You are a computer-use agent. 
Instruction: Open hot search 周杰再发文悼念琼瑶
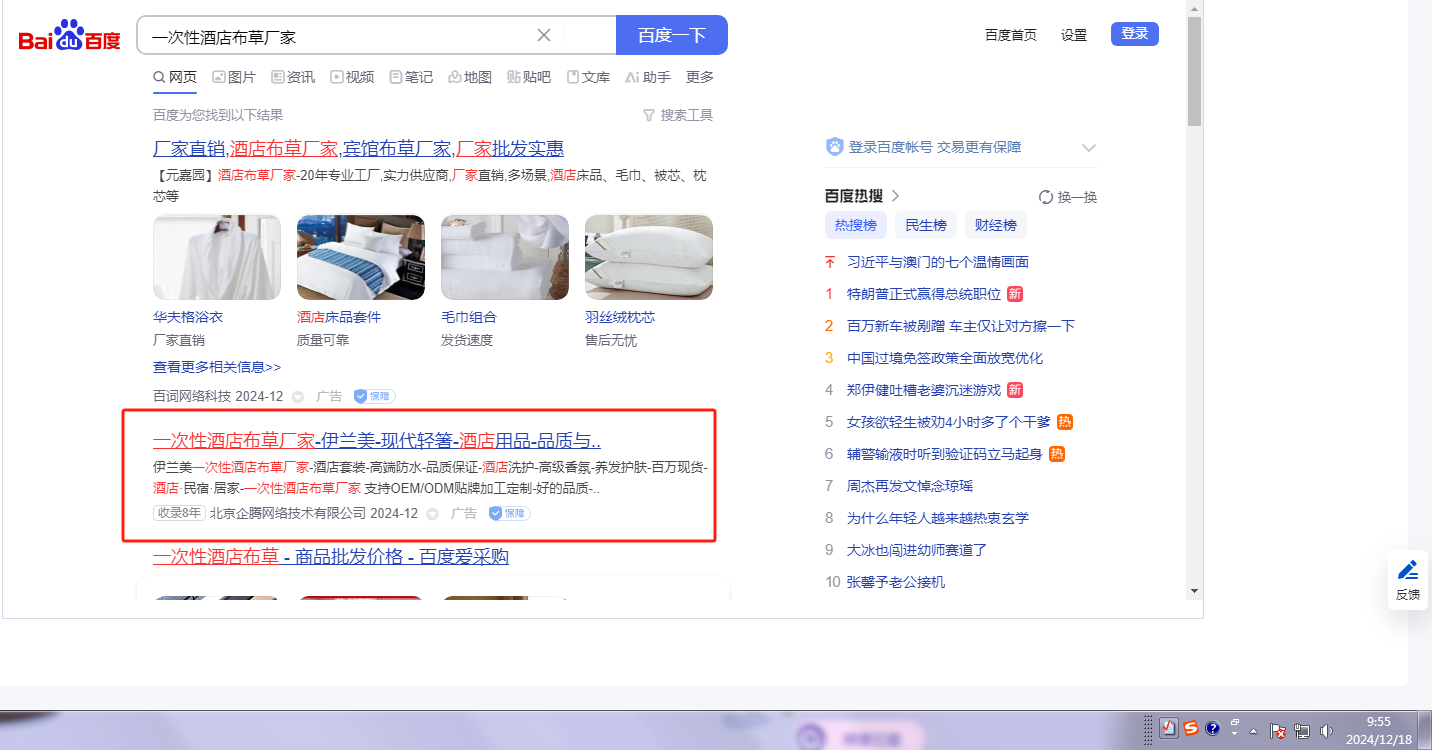(x=910, y=486)
